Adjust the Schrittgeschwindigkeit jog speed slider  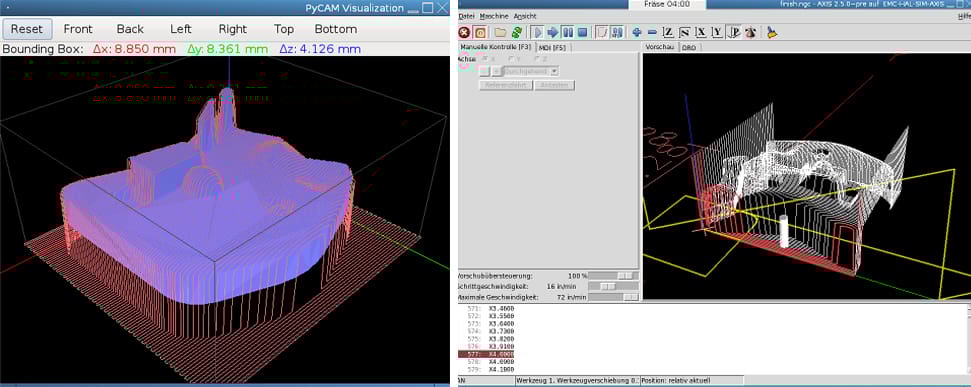pyautogui.click(x=613, y=286)
